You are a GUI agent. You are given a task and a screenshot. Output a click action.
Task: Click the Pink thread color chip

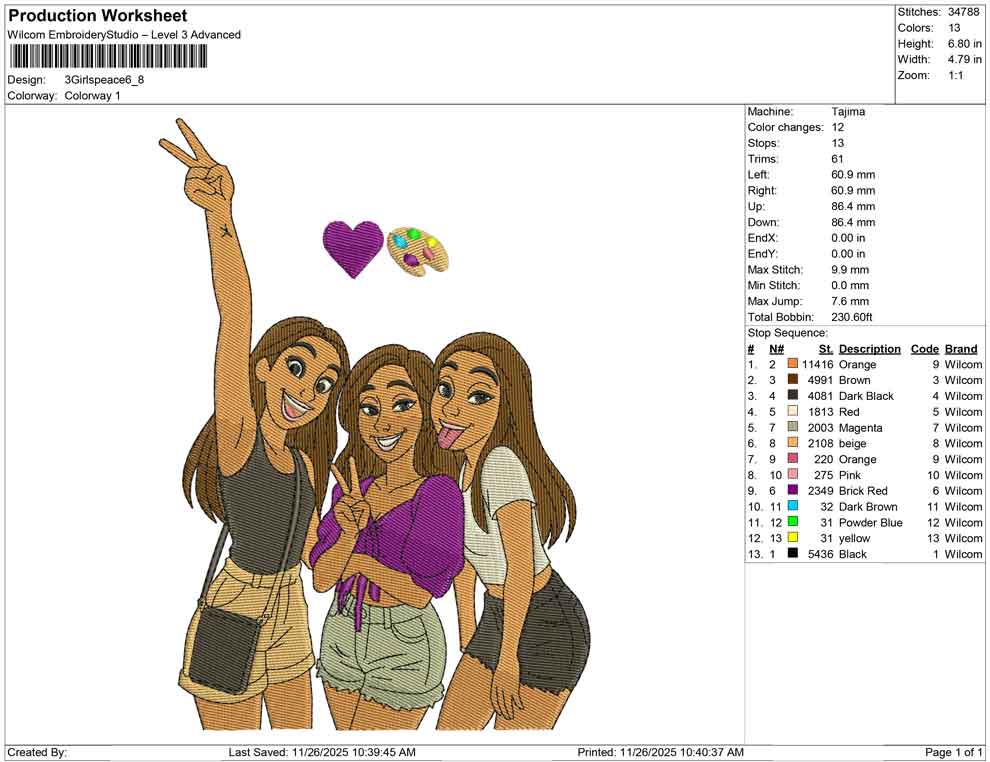point(792,475)
